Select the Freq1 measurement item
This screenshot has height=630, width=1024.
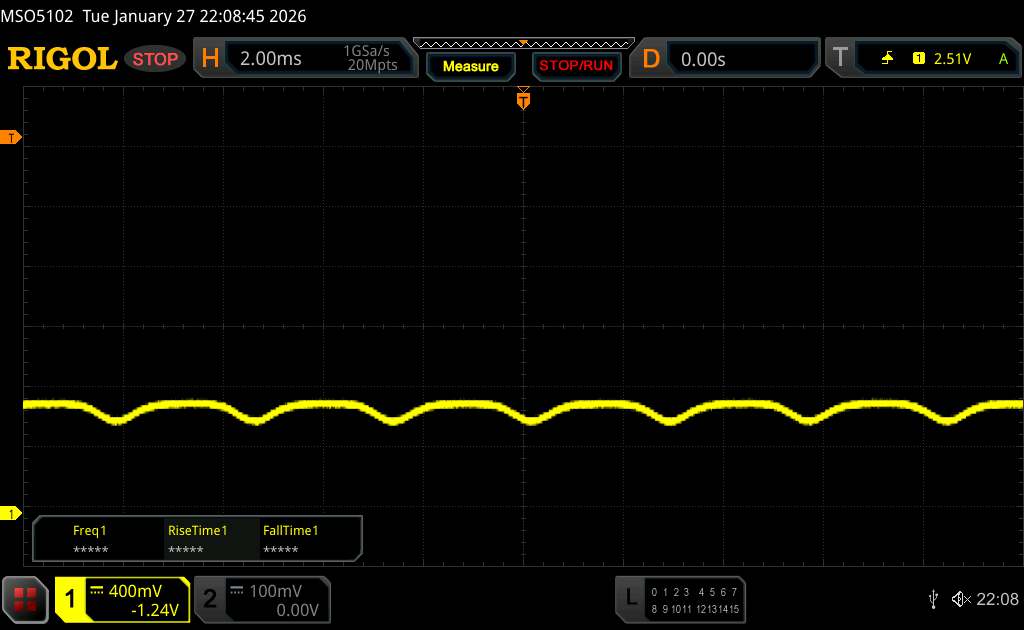click(90, 540)
